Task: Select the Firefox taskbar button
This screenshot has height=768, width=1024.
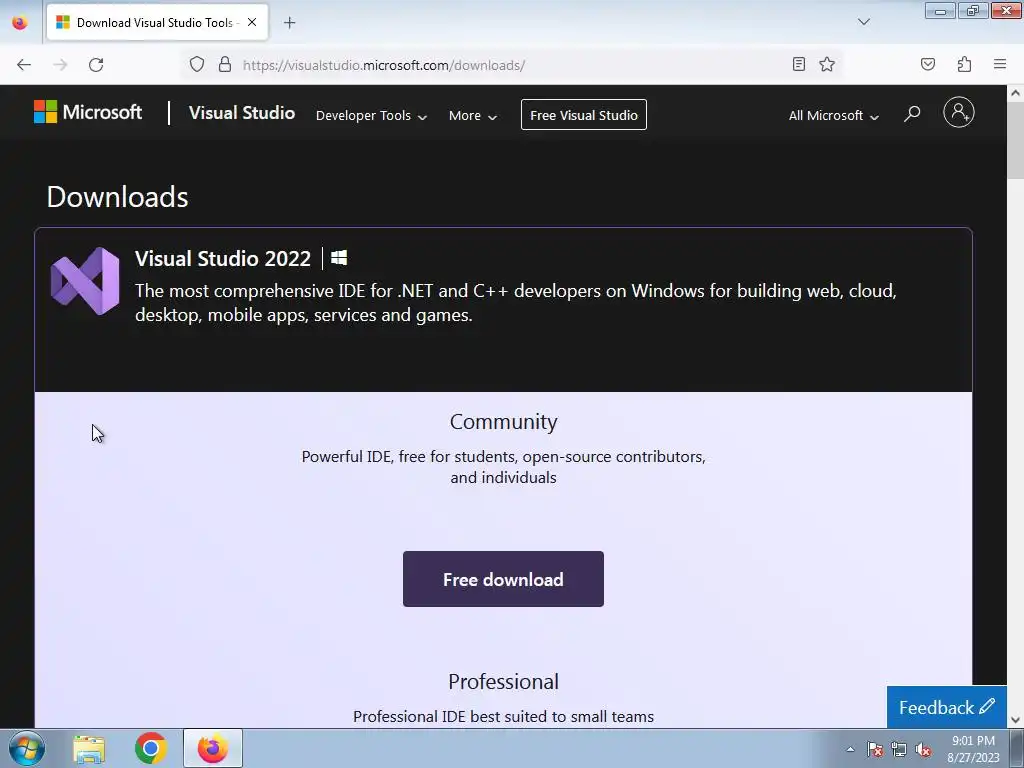Action: click(x=213, y=748)
